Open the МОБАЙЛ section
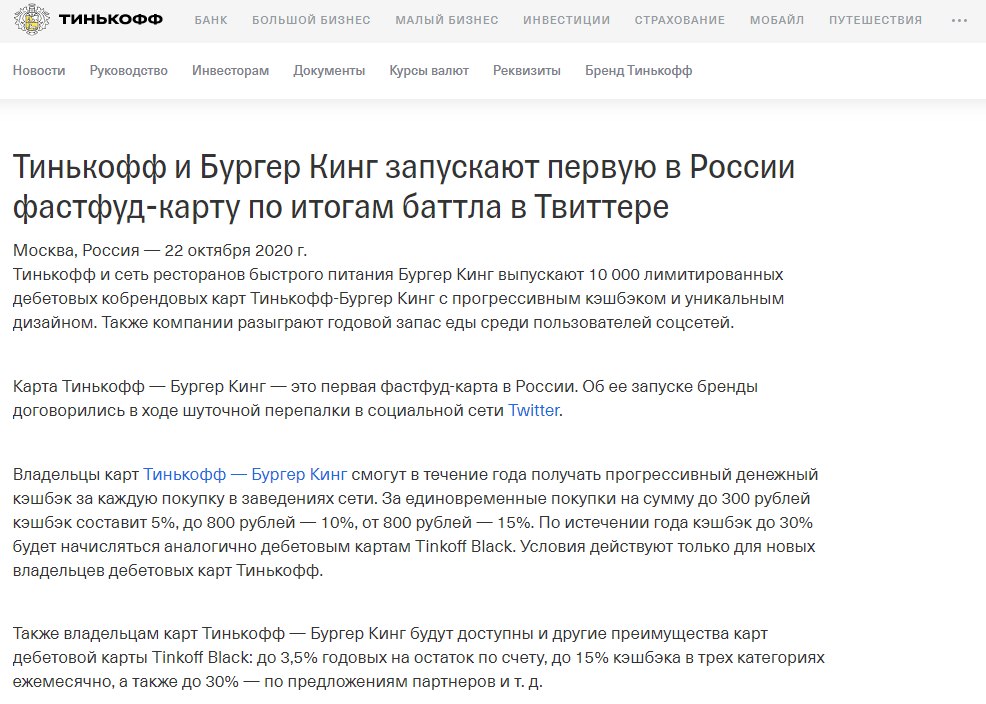 pos(777,20)
